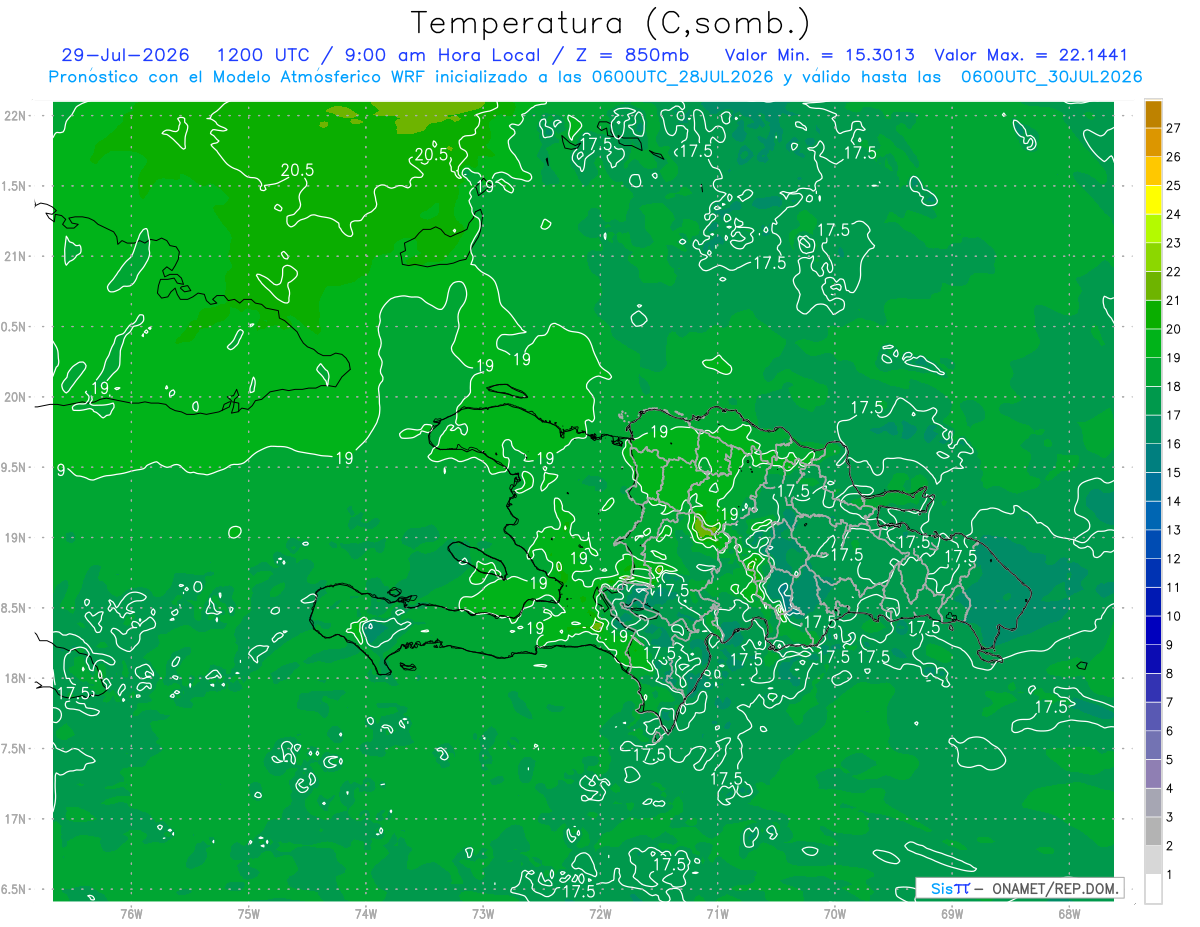Click the '0600UTC_30JUL2026' valid-until time
The width and height of the screenshot is (1200, 927).
1051,77
